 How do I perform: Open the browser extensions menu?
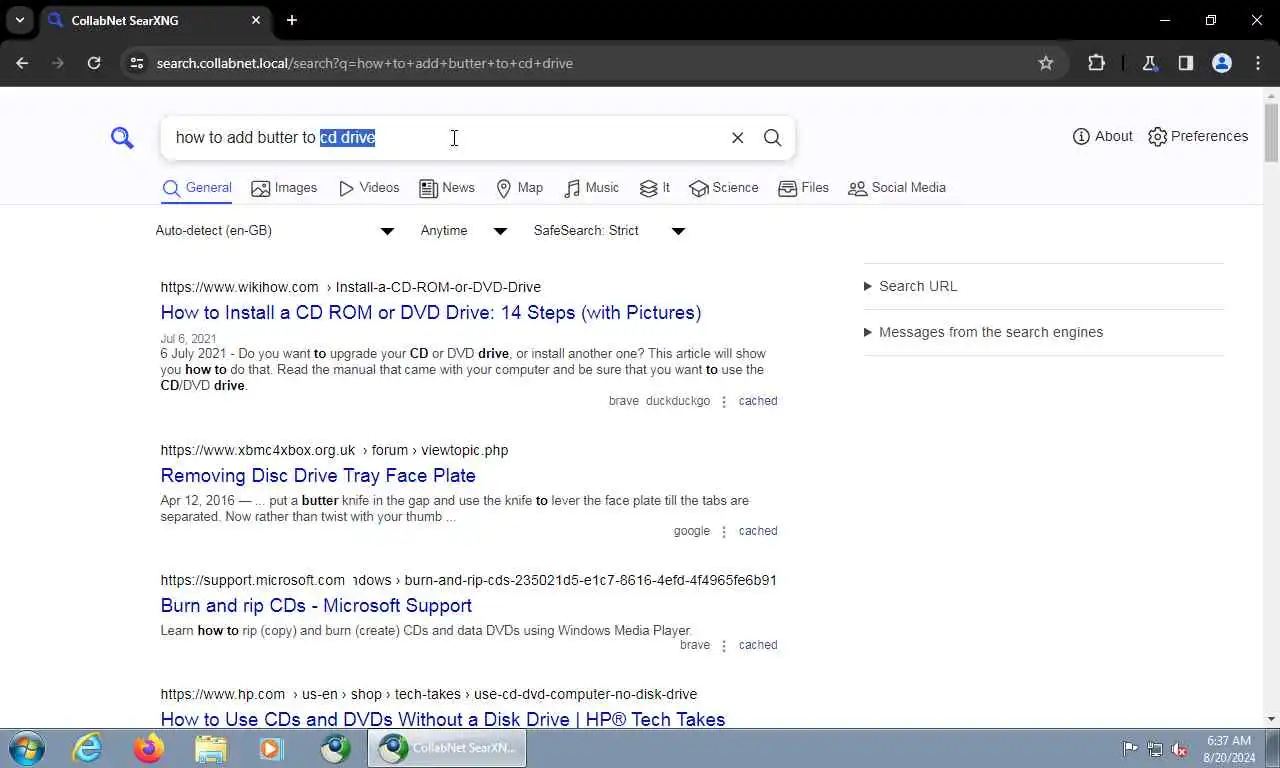1096,63
